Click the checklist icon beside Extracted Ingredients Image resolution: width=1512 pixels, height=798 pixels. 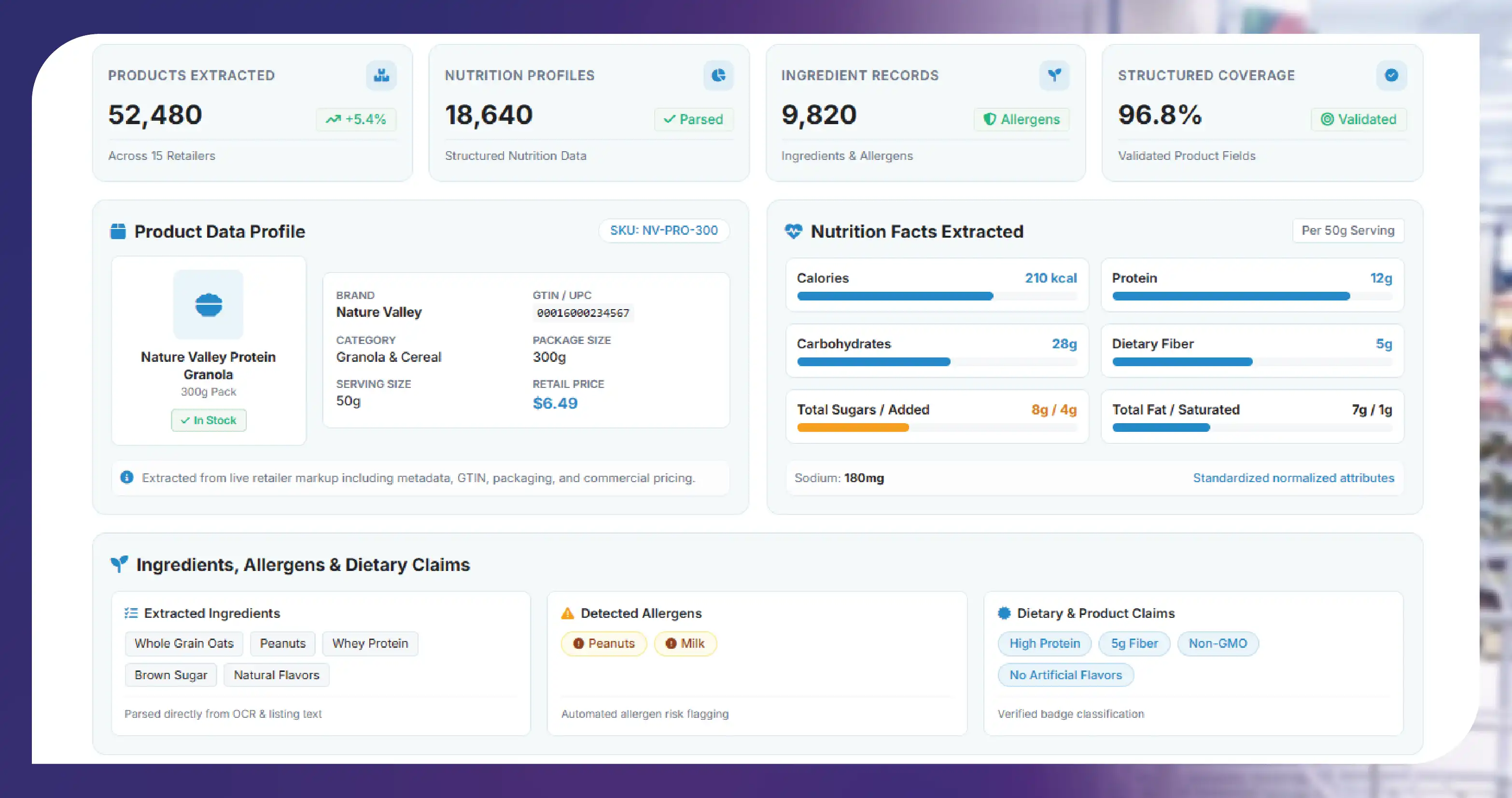point(131,613)
